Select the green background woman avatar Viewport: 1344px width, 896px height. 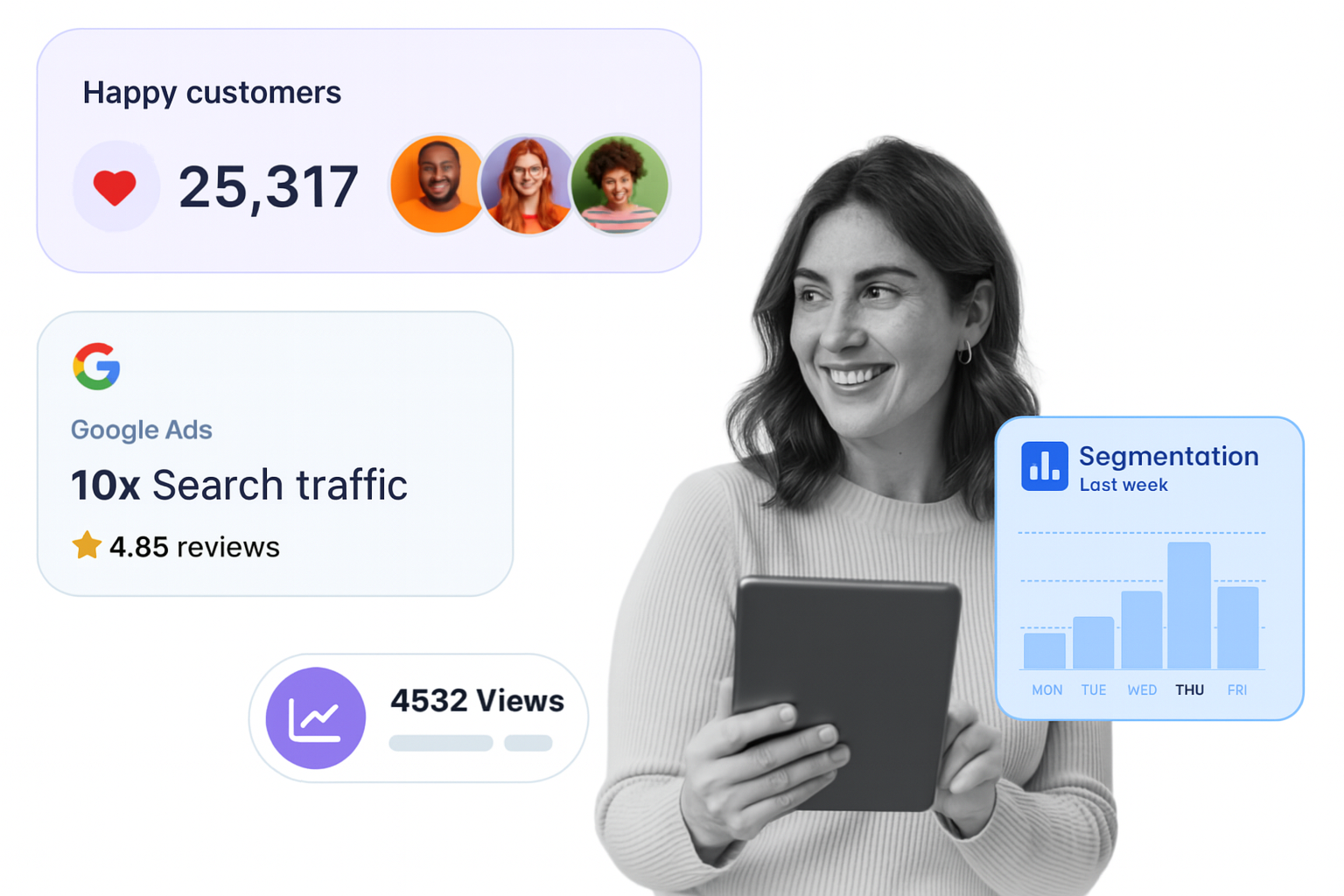click(619, 185)
